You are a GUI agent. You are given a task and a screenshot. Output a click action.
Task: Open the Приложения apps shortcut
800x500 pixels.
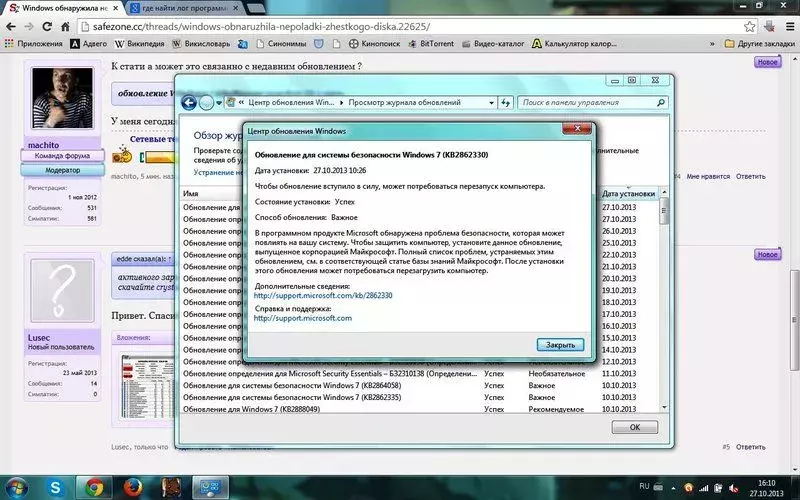[33, 44]
